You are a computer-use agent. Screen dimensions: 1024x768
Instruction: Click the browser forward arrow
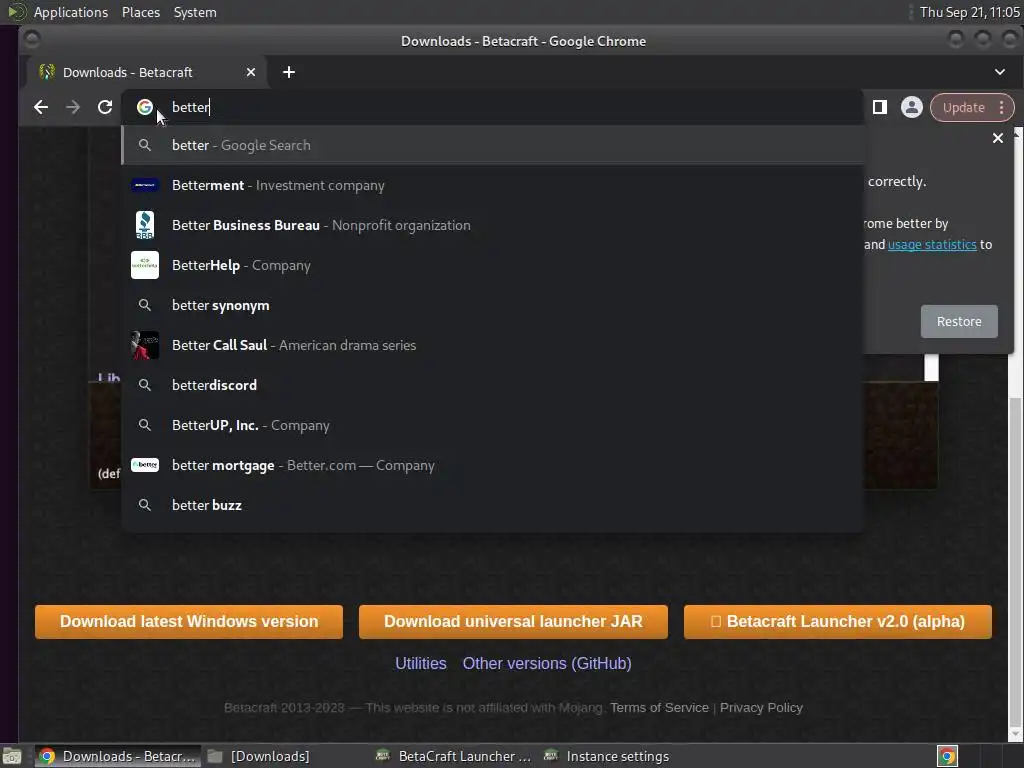72,107
